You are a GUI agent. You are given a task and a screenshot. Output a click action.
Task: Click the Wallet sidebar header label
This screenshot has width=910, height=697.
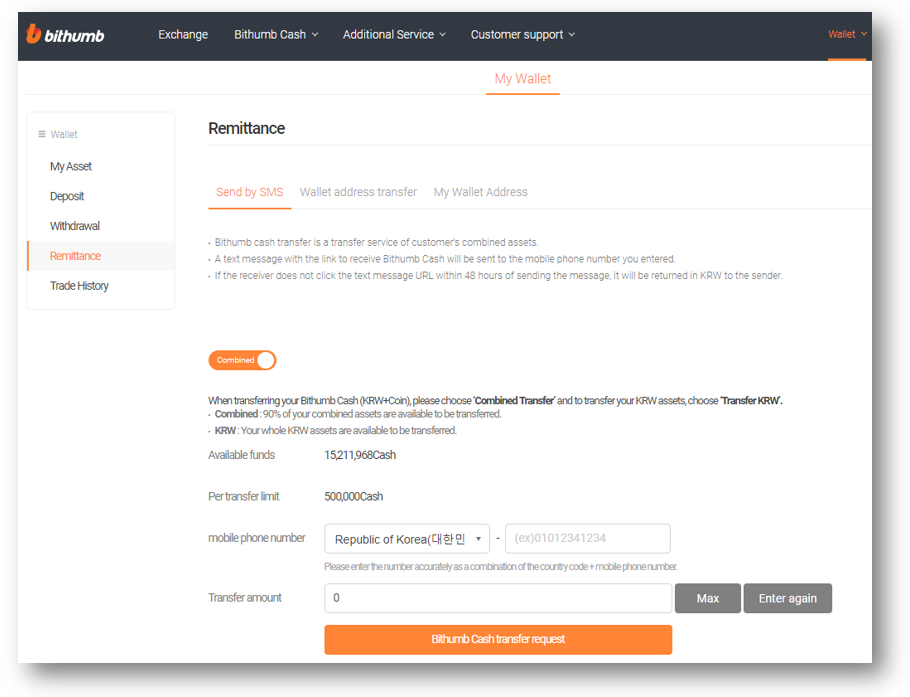point(64,135)
